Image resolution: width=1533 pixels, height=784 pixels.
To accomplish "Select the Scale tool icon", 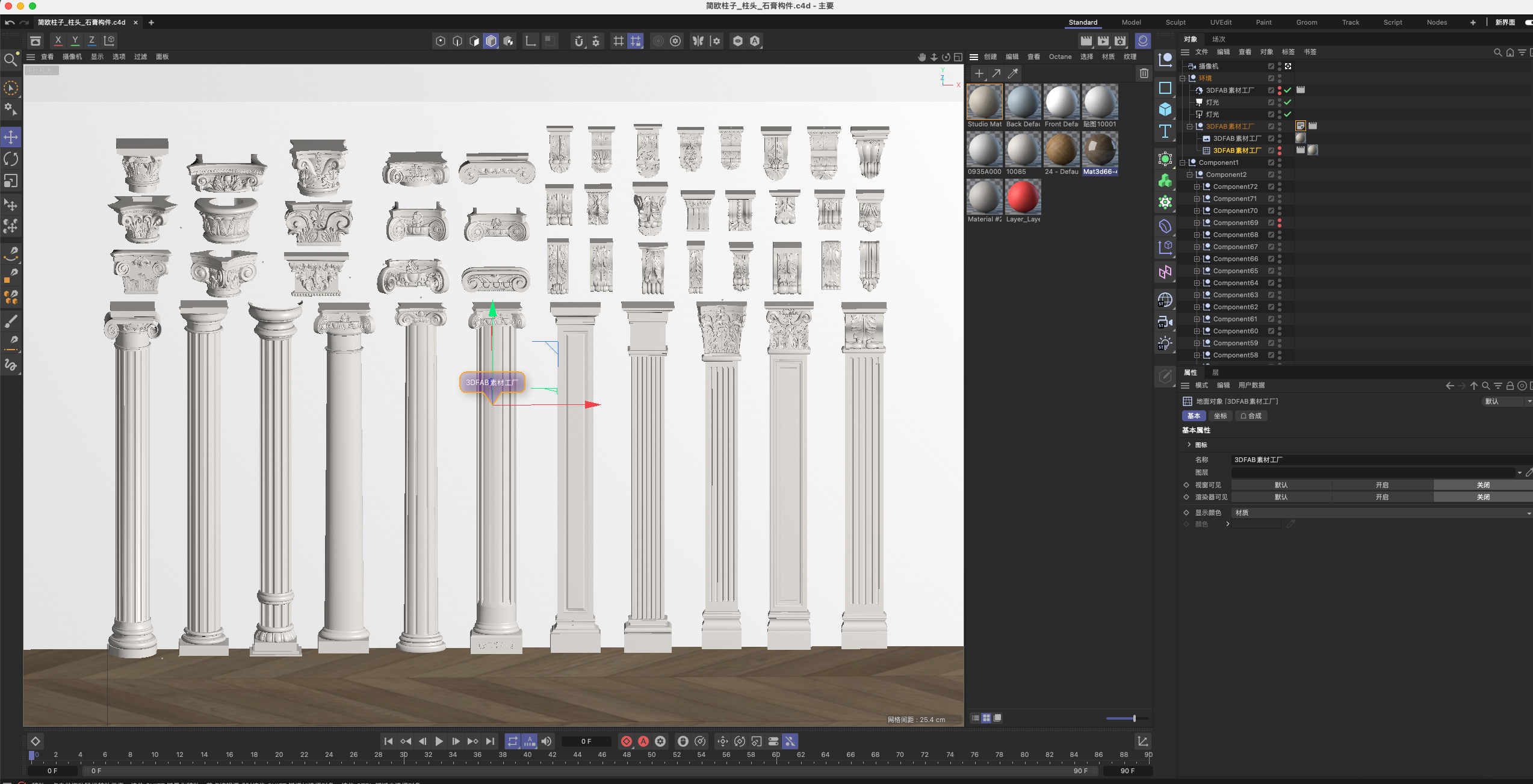I will pos(11,181).
